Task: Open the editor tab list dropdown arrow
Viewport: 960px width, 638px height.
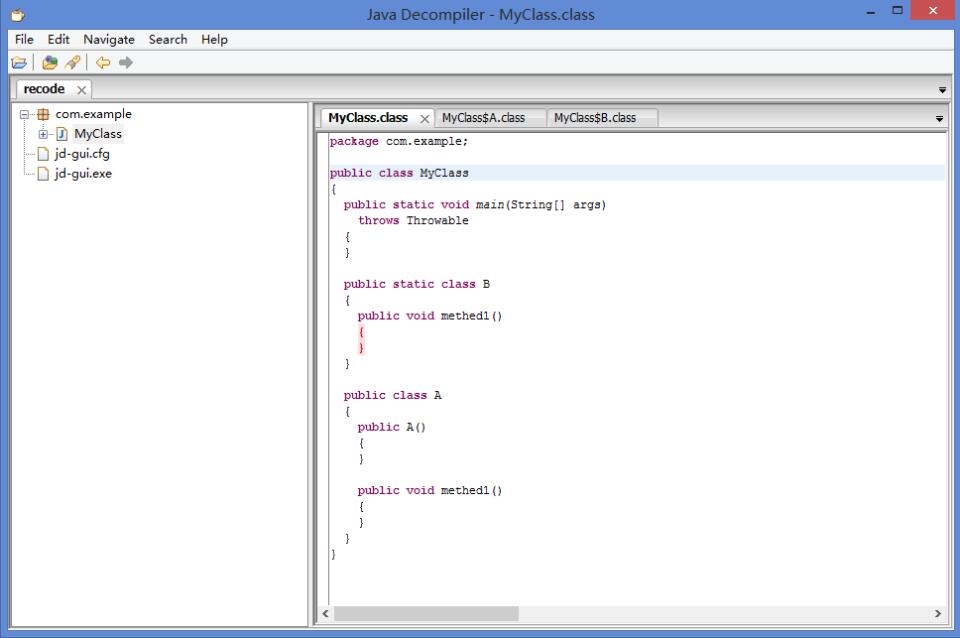Action: click(939, 119)
